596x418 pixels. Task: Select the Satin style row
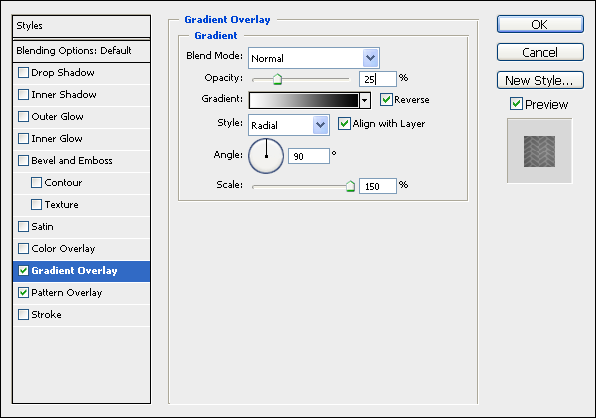click(x=81, y=227)
